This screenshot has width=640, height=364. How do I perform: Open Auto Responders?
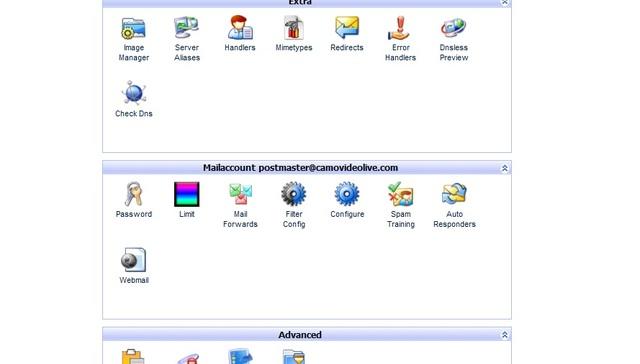click(x=454, y=194)
